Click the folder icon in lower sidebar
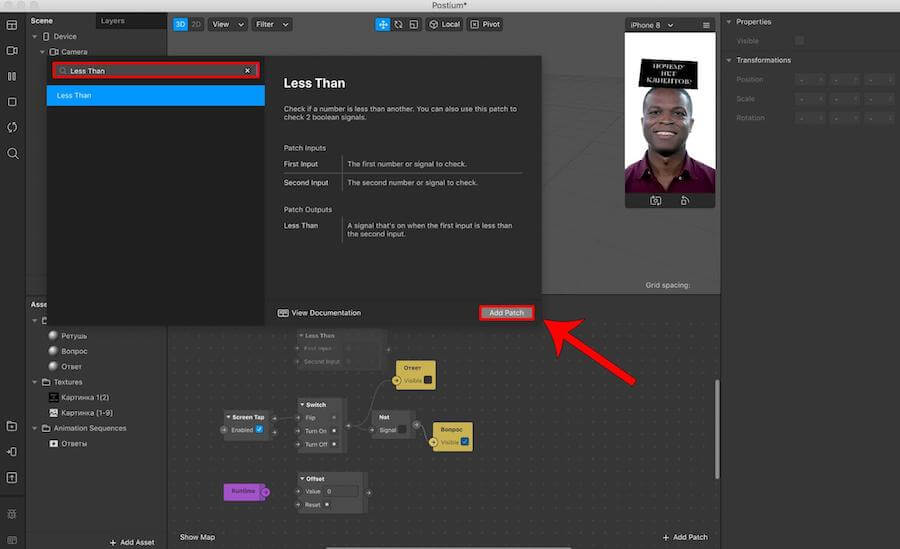The width and height of the screenshot is (900, 549). [11, 426]
